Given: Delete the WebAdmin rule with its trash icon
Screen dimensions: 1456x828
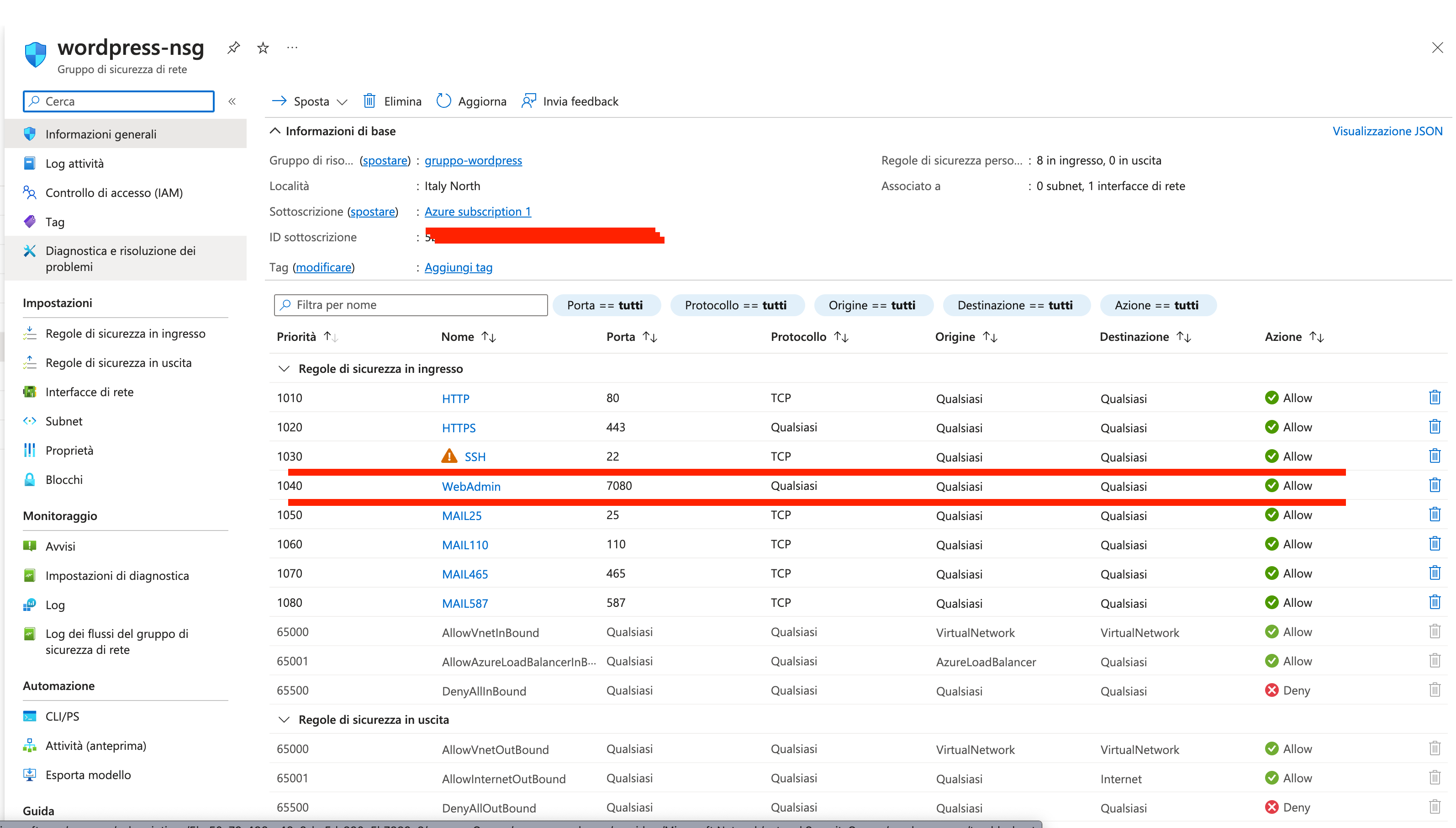Looking at the screenshot, I should point(1435,485).
